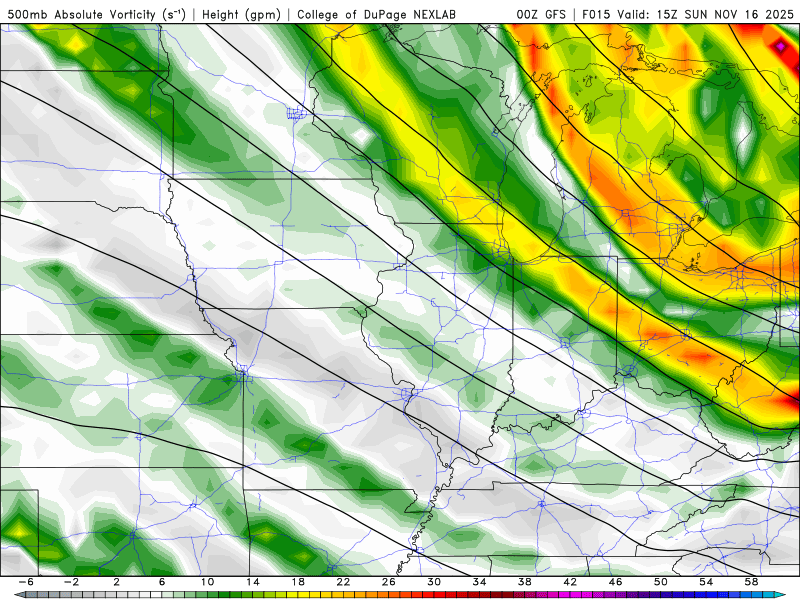Click the '6' colorbar scale value
Image resolution: width=800 pixels, height=600 pixels.
tap(162, 582)
